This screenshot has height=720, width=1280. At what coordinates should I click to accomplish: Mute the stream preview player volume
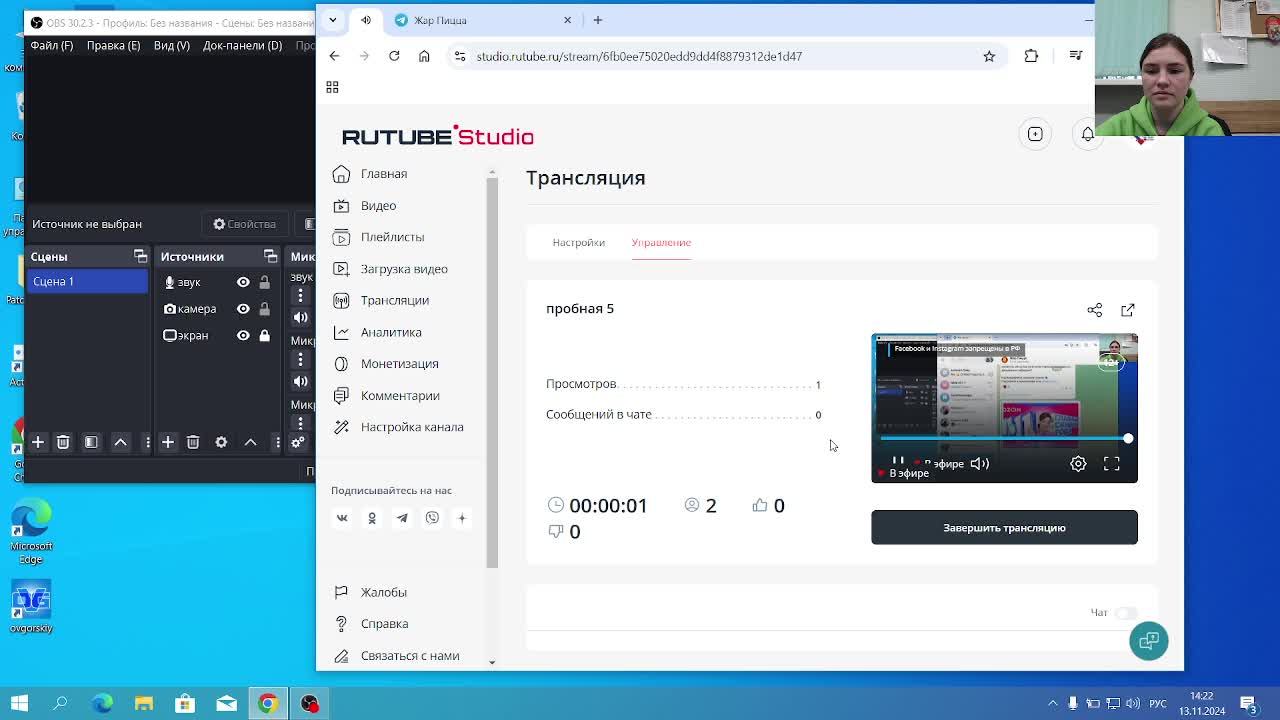click(x=979, y=463)
